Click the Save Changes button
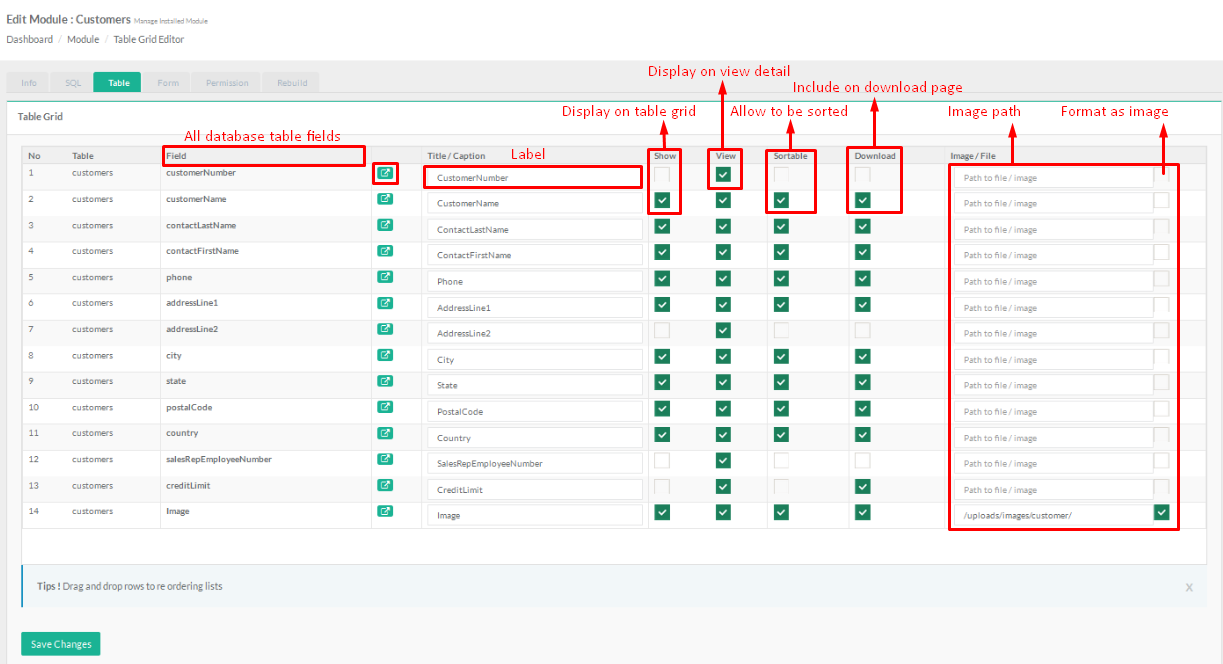 pos(61,644)
